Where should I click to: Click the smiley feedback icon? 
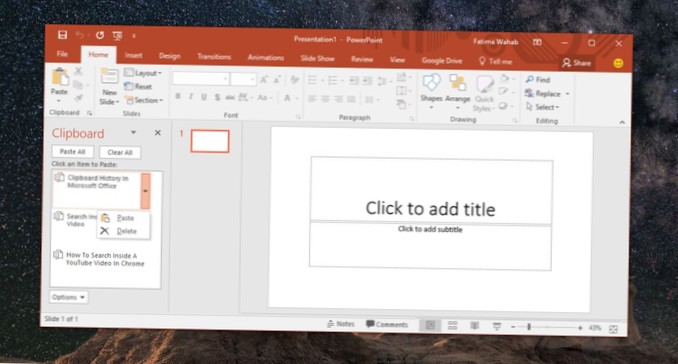[x=618, y=63]
